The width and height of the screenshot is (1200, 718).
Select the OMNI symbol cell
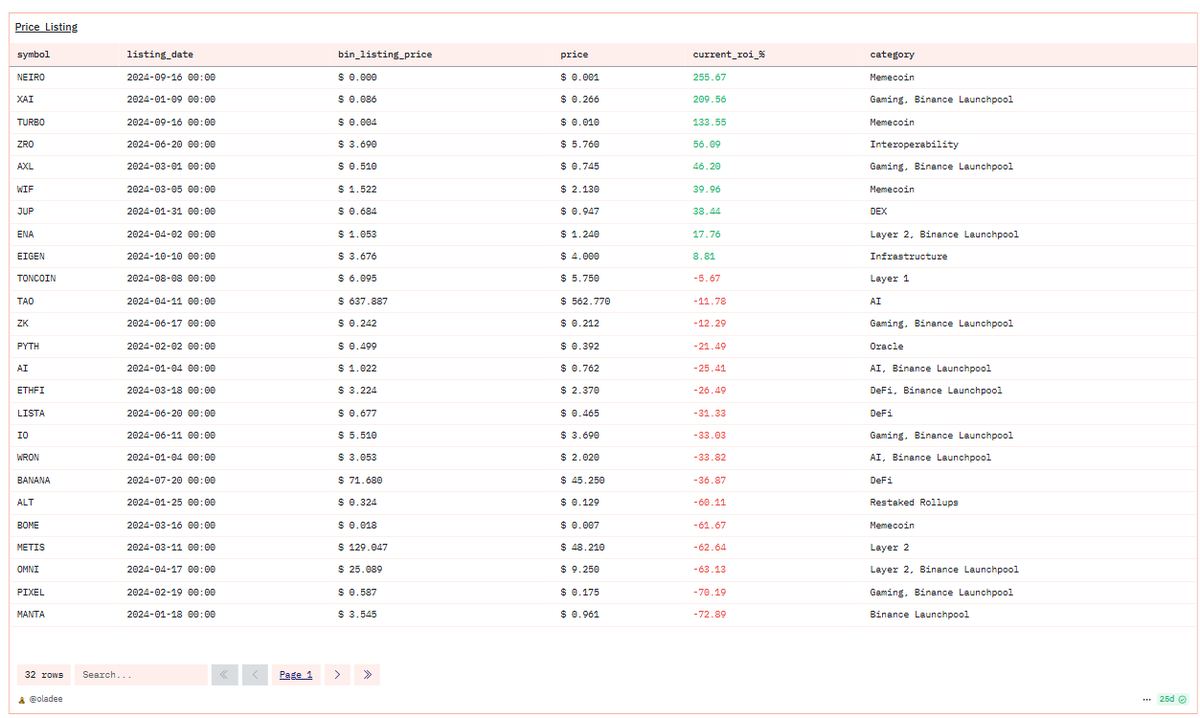[x=29, y=570]
